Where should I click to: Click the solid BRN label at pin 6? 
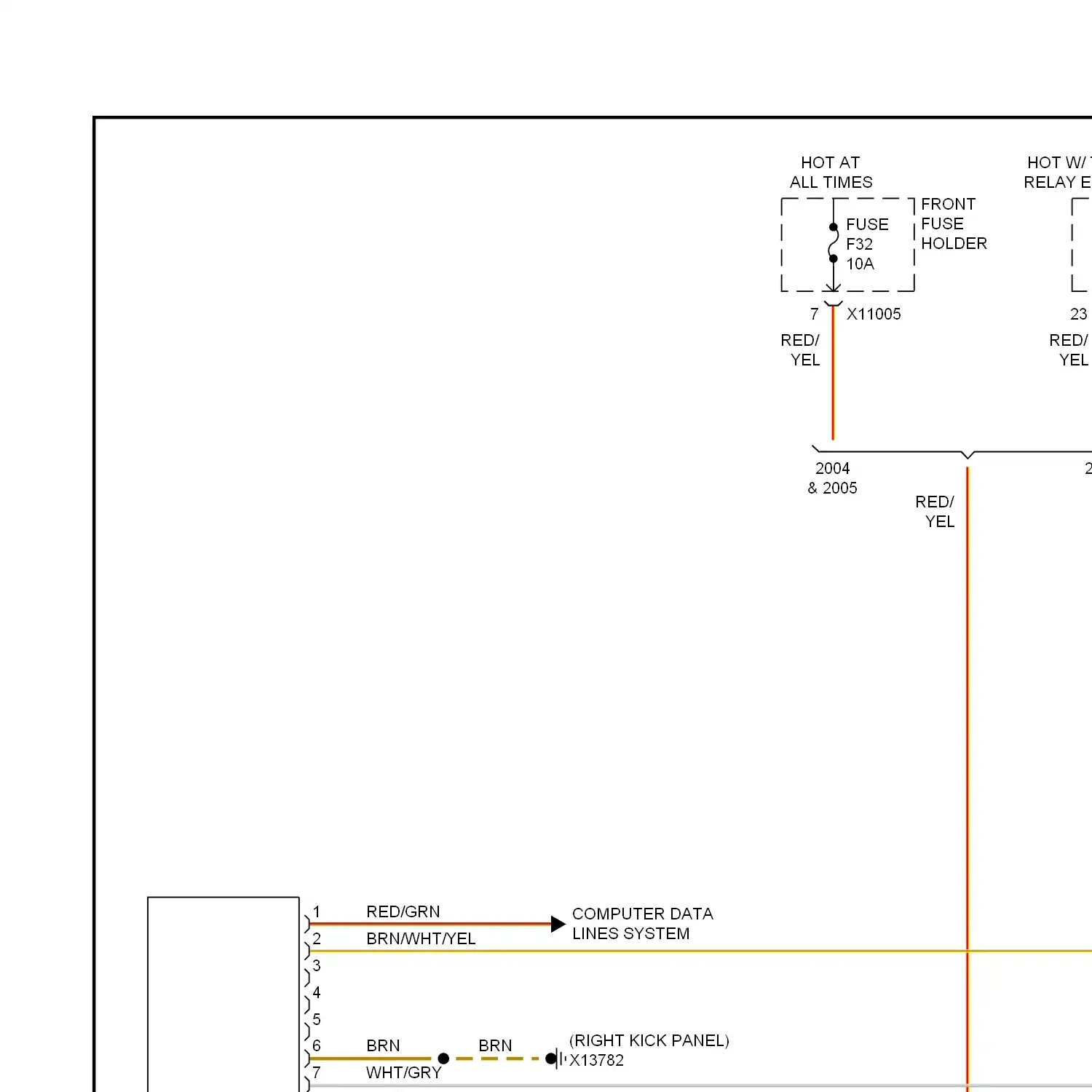383,1045
